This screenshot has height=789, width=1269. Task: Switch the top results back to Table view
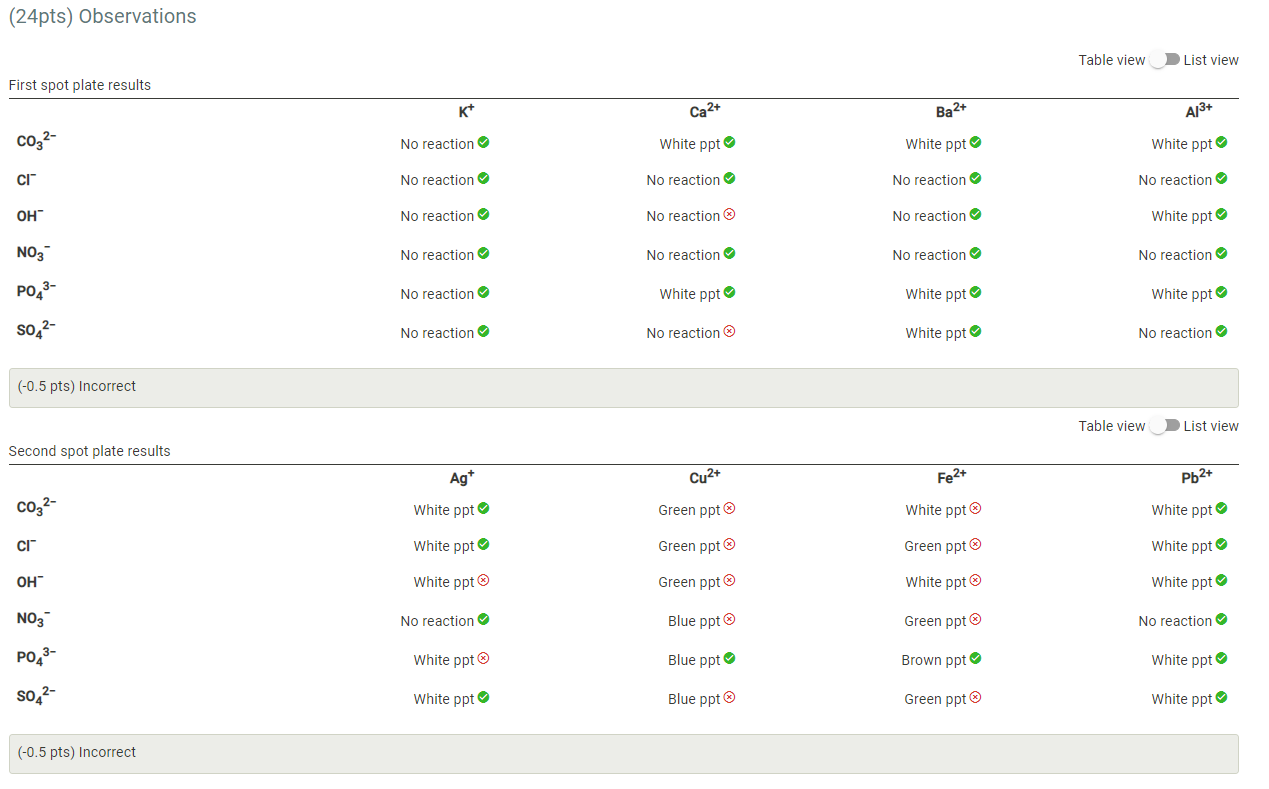click(1111, 60)
